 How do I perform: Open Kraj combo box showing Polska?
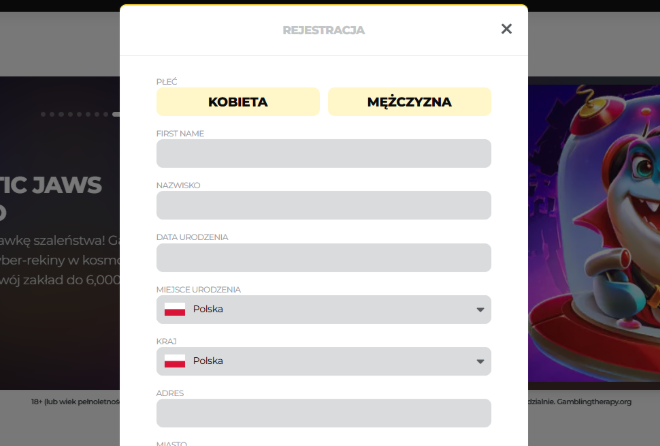point(323,361)
